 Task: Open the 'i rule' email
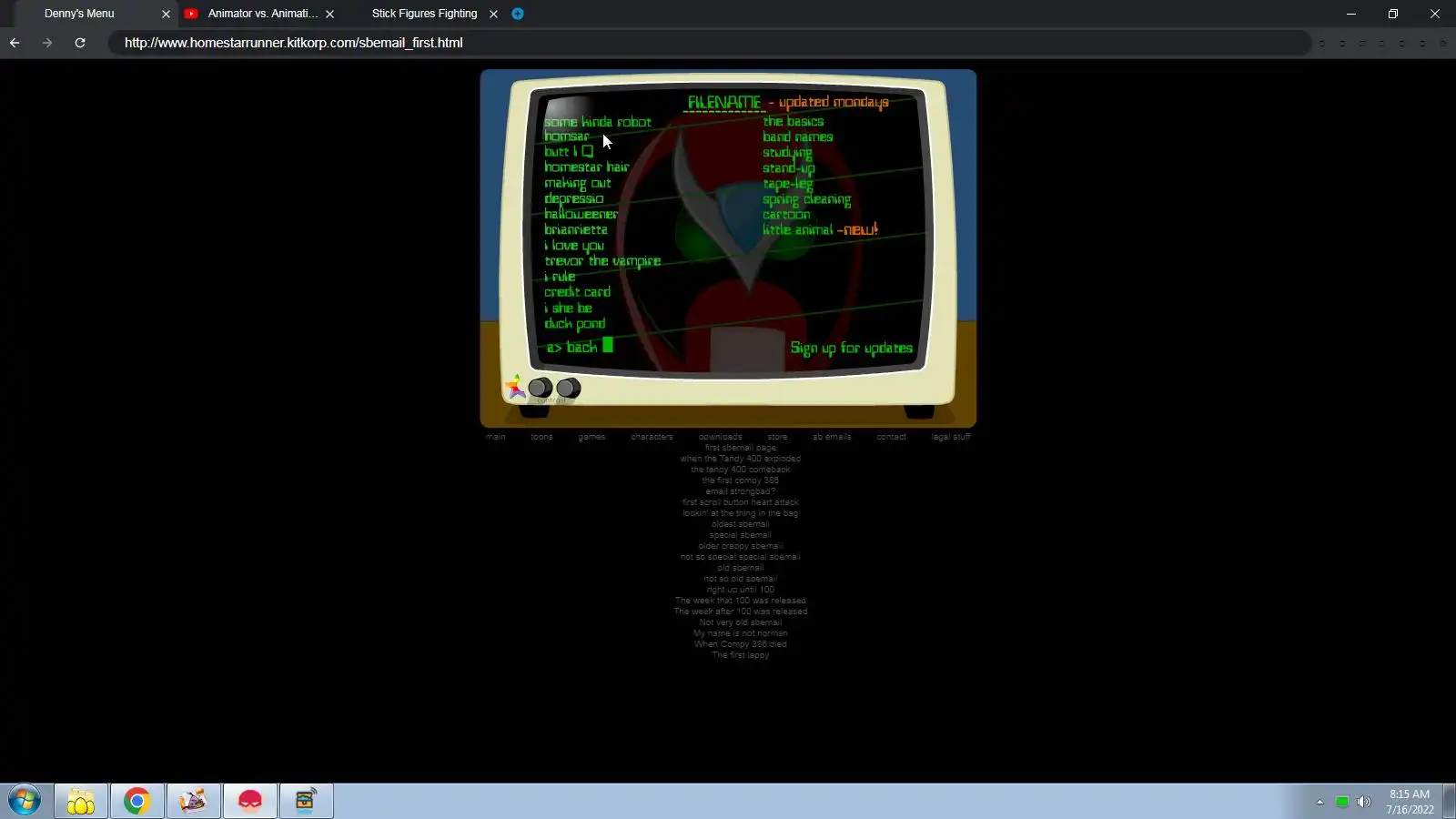point(560,277)
